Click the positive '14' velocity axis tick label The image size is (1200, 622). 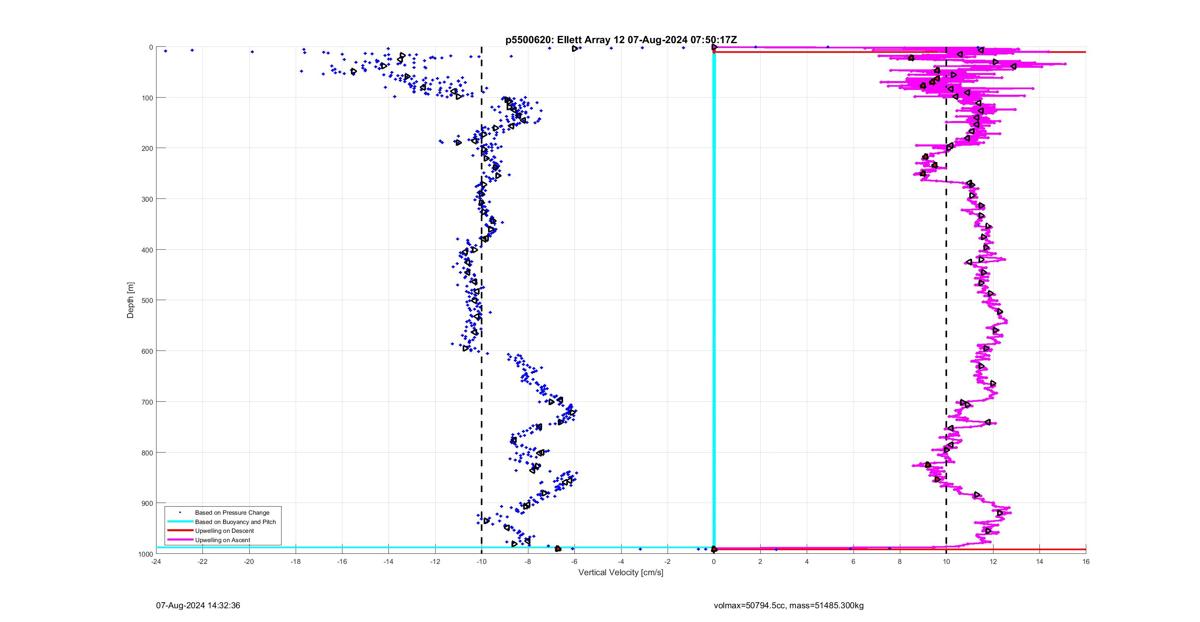[1039, 561]
